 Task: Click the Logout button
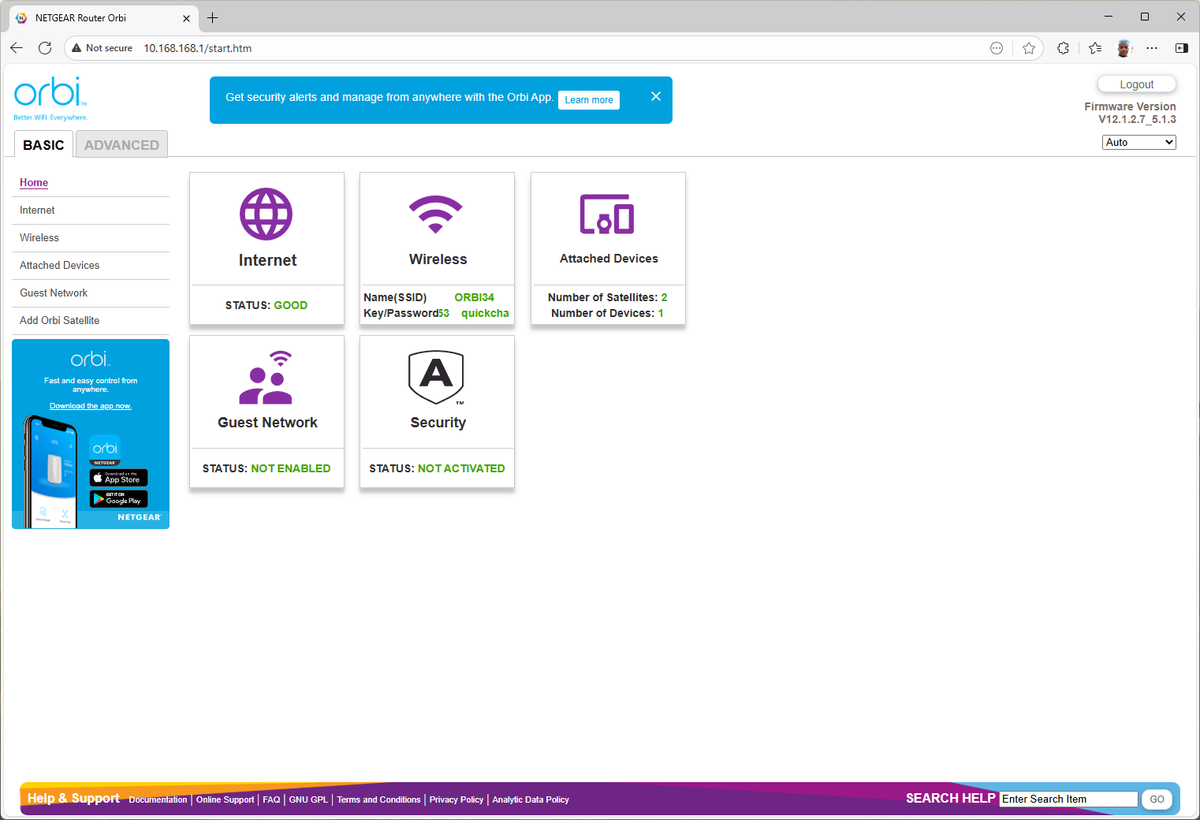1136,85
